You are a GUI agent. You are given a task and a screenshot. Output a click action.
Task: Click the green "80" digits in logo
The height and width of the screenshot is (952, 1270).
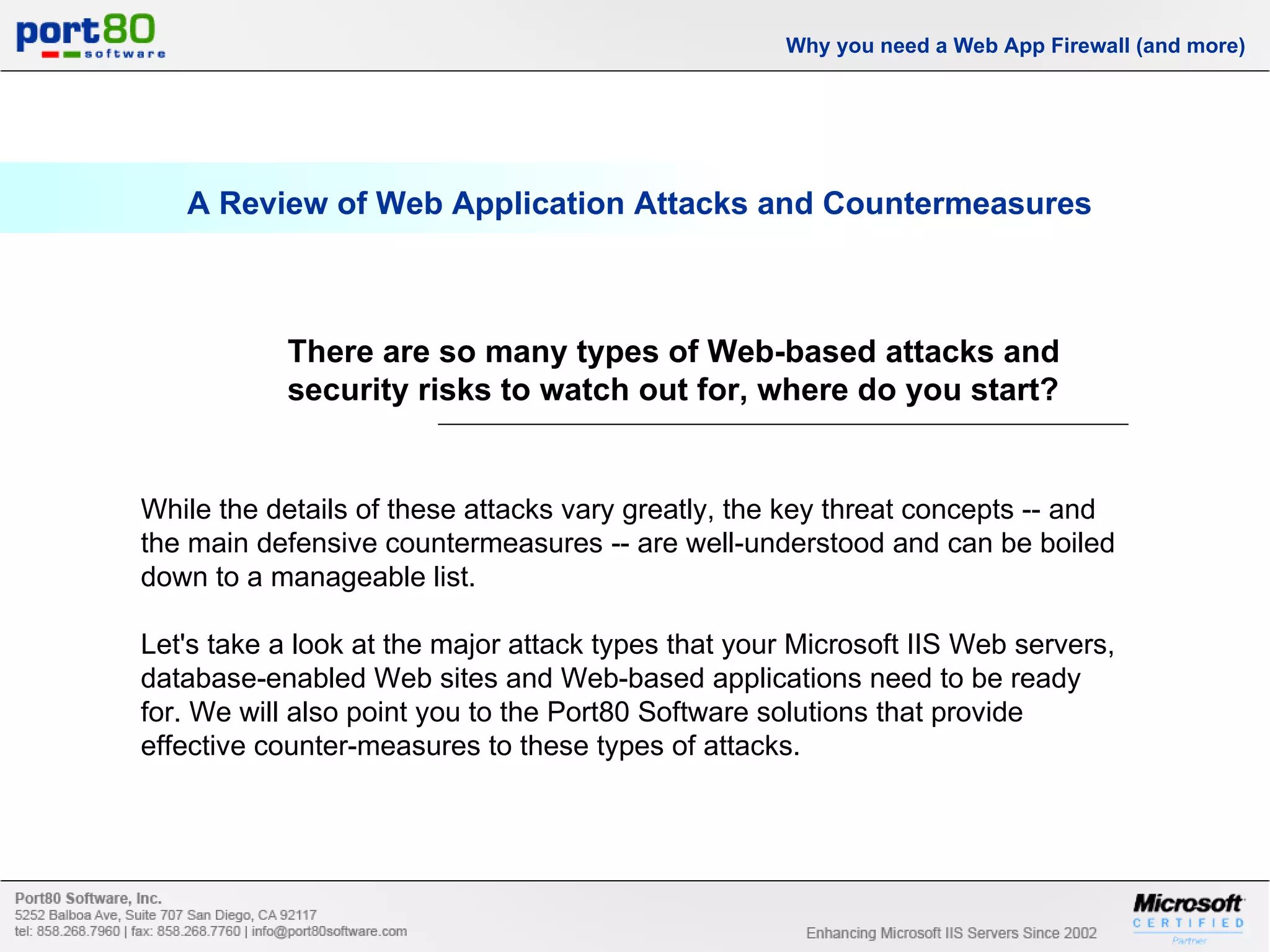[x=128, y=29]
